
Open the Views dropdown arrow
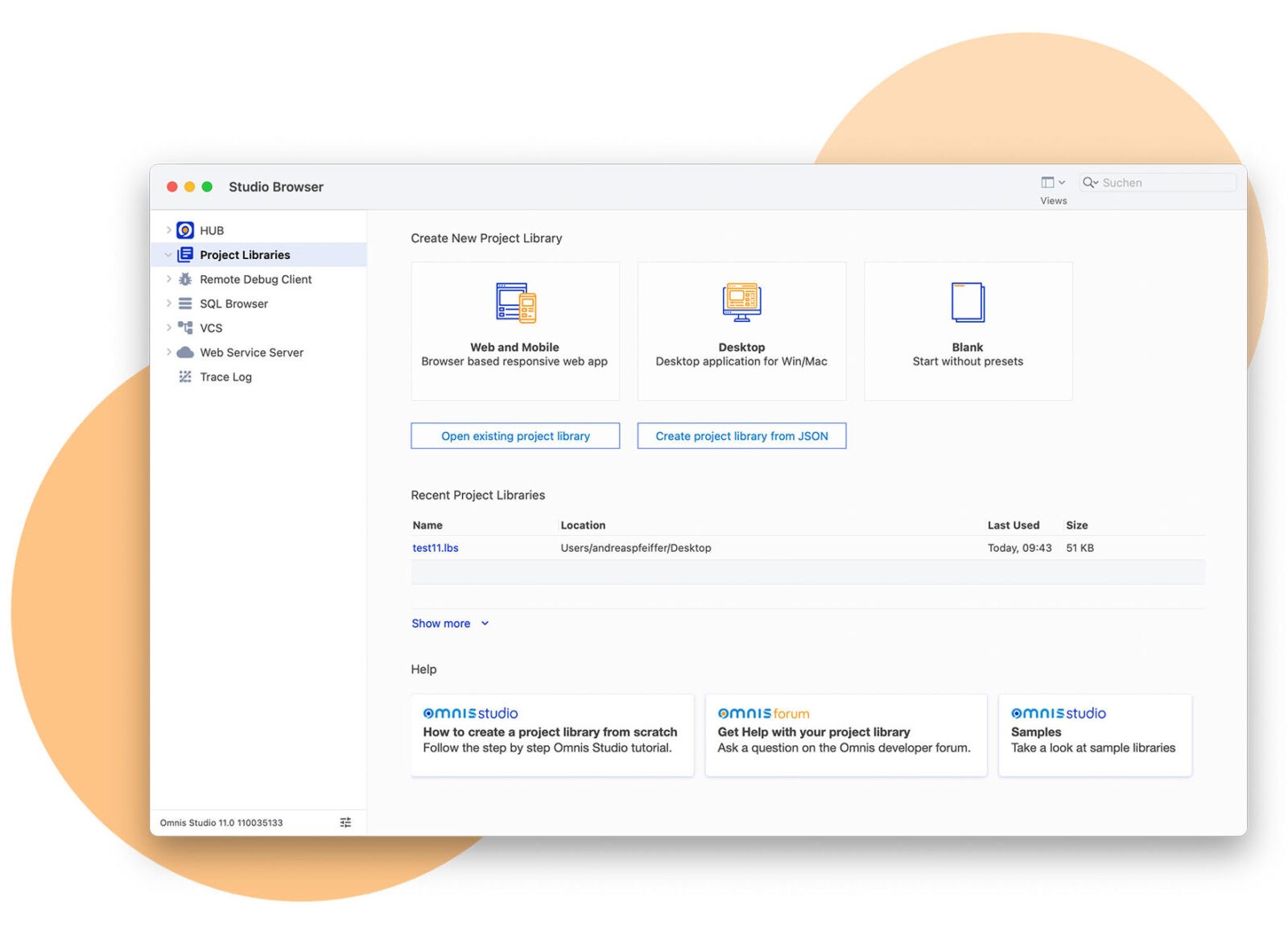pyautogui.click(x=1062, y=183)
